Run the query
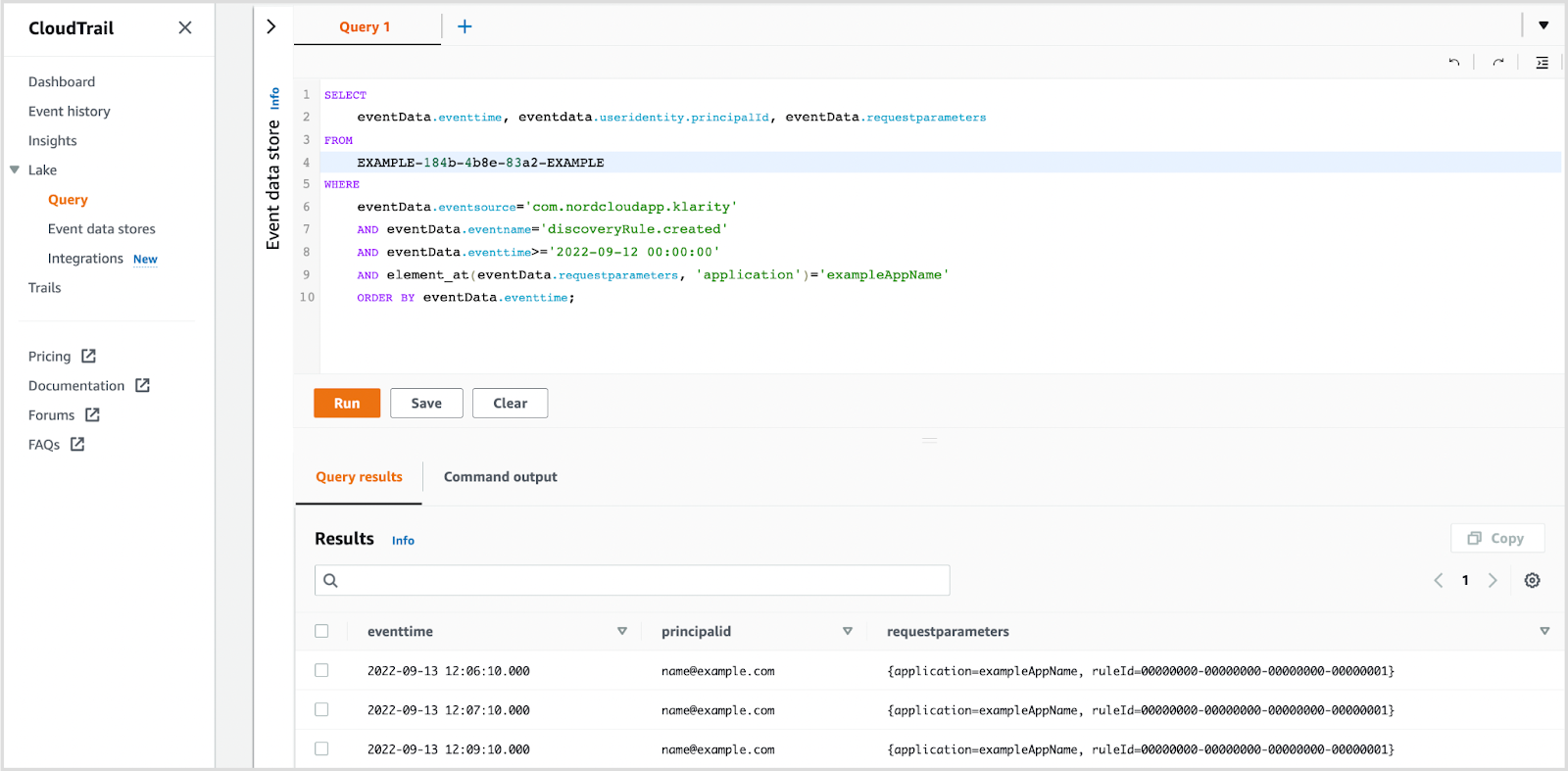Image resolution: width=1568 pixels, height=771 pixels. point(347,404)
